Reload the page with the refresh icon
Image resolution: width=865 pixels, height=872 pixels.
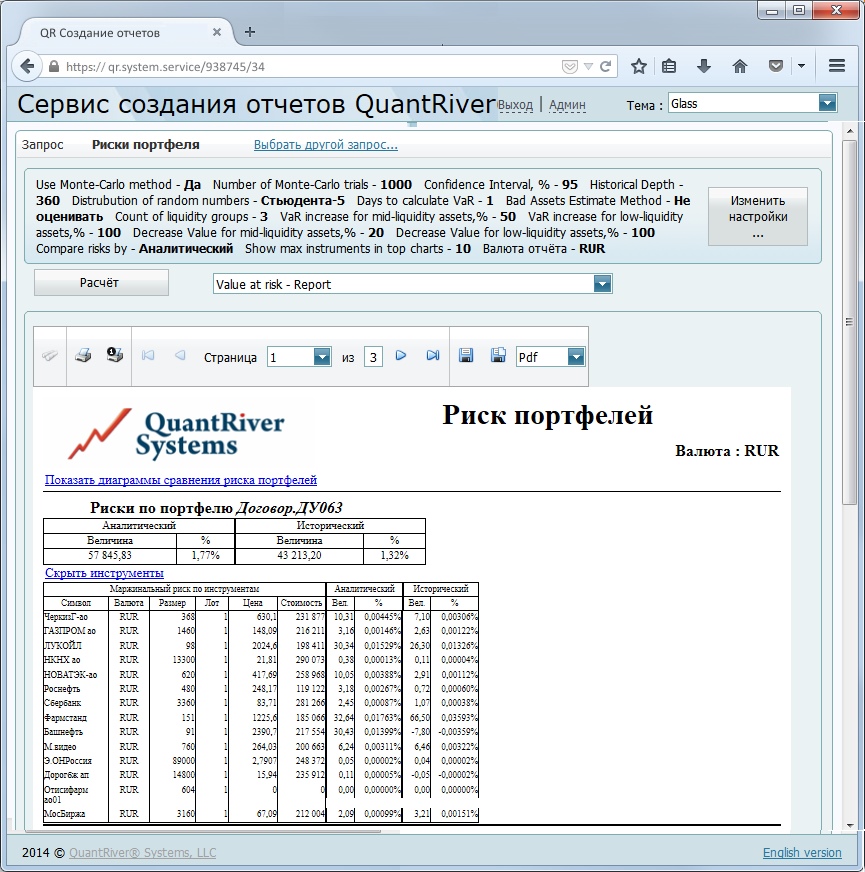click(x=606, y=67)
